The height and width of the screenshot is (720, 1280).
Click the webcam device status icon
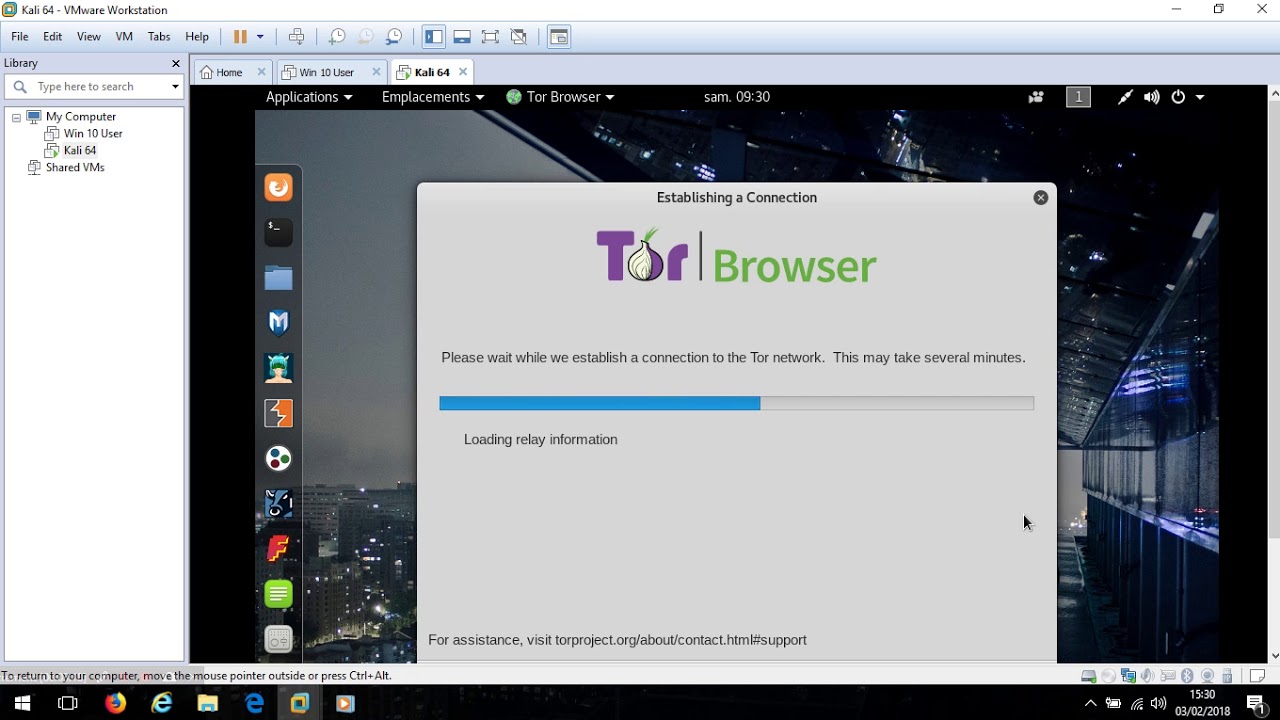(1208, 676)
